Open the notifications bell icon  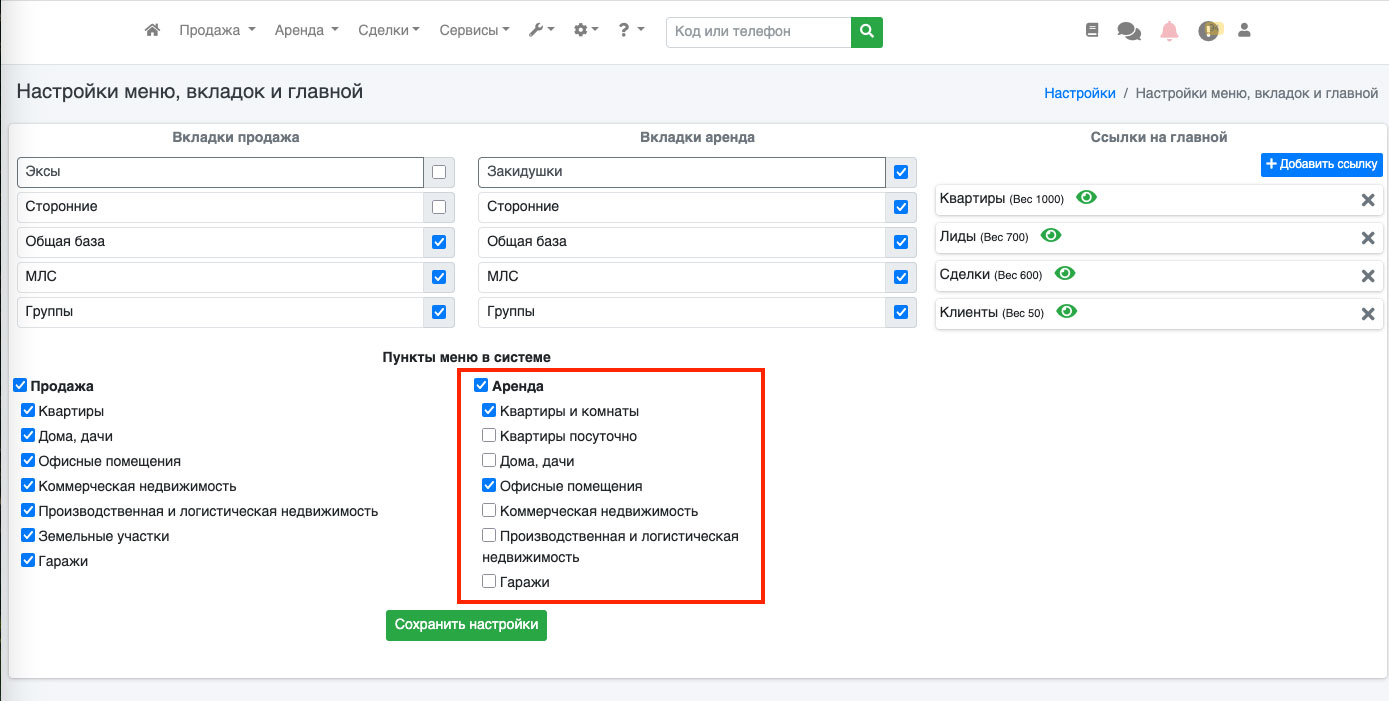coord(1169,31)
